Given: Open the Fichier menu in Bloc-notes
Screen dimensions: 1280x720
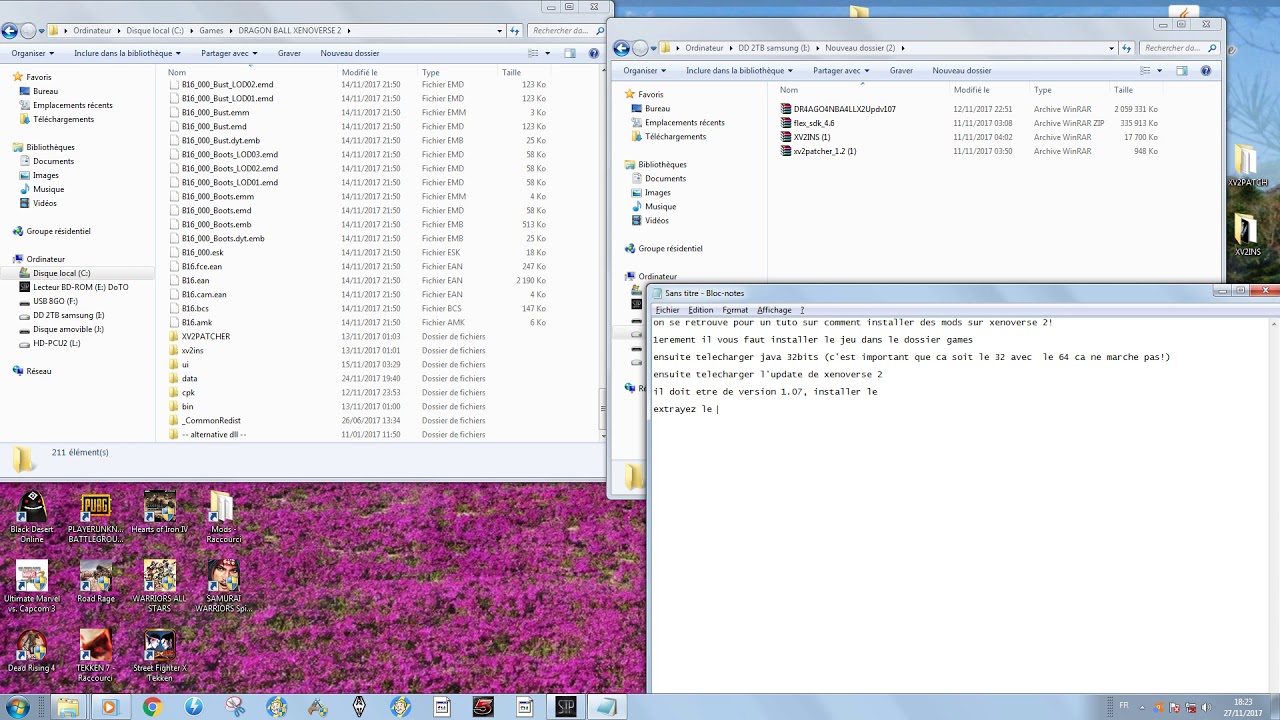Looking at the screenshot, I should pos(667,310).
